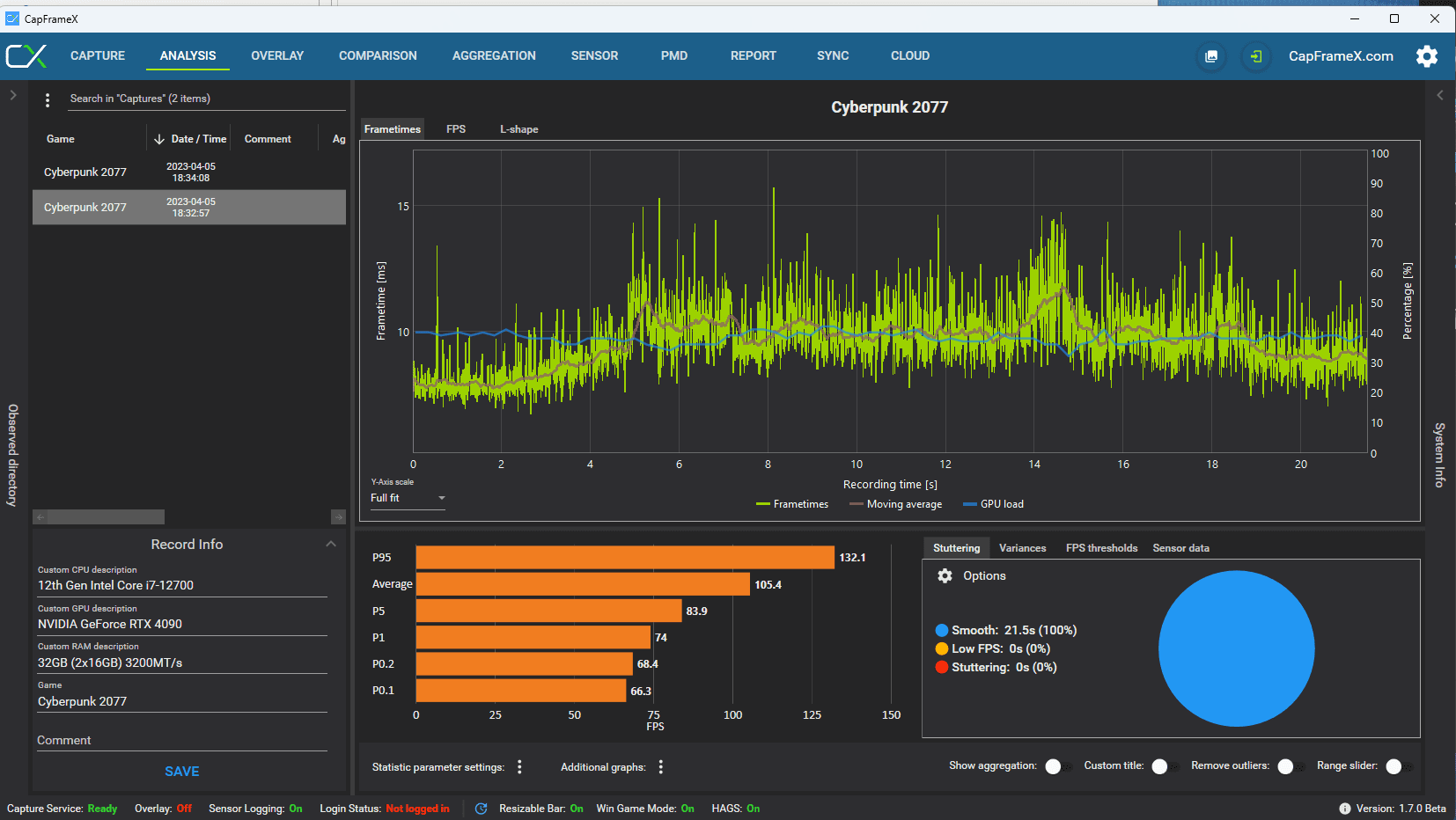Screen dimensions: 1456x820
Task: Select Cyberpunk 2077 capture from 18:32:57
Action: (189, 208)
